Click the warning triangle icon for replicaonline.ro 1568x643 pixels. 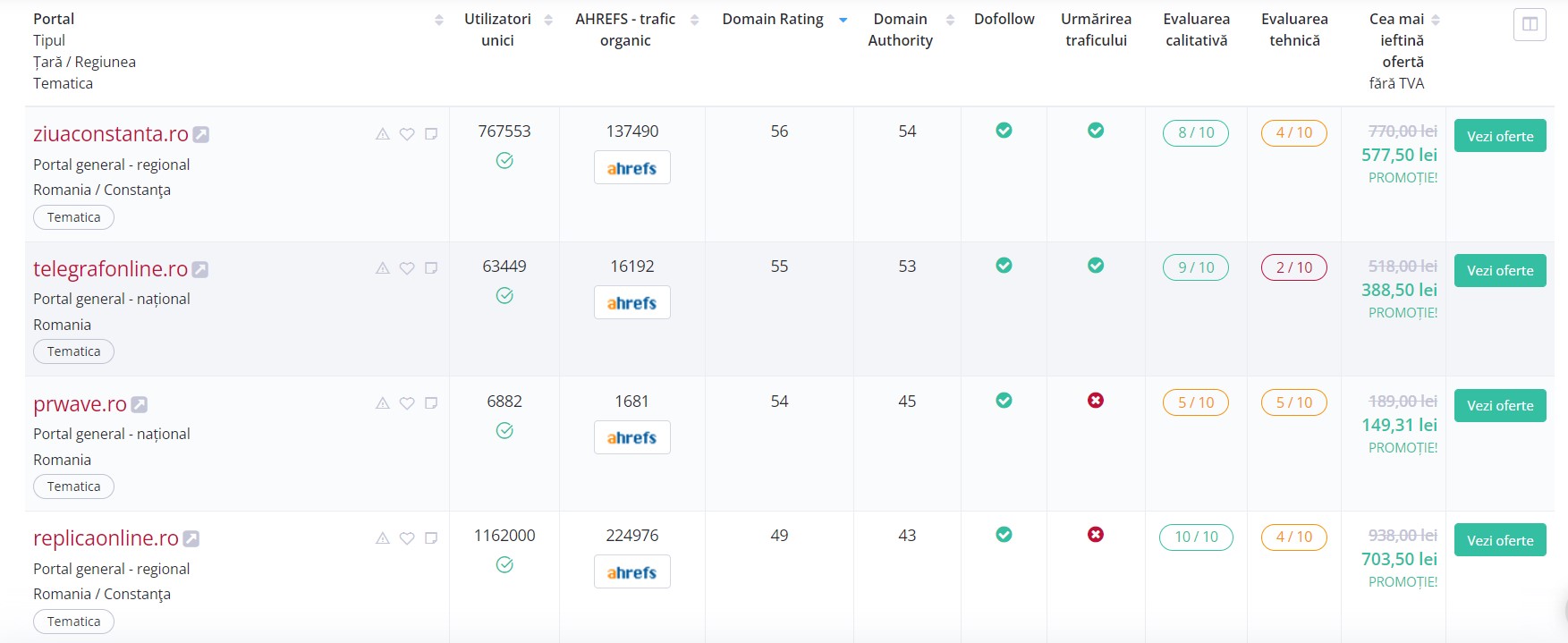pyautogui.click(x=383, y=538)
